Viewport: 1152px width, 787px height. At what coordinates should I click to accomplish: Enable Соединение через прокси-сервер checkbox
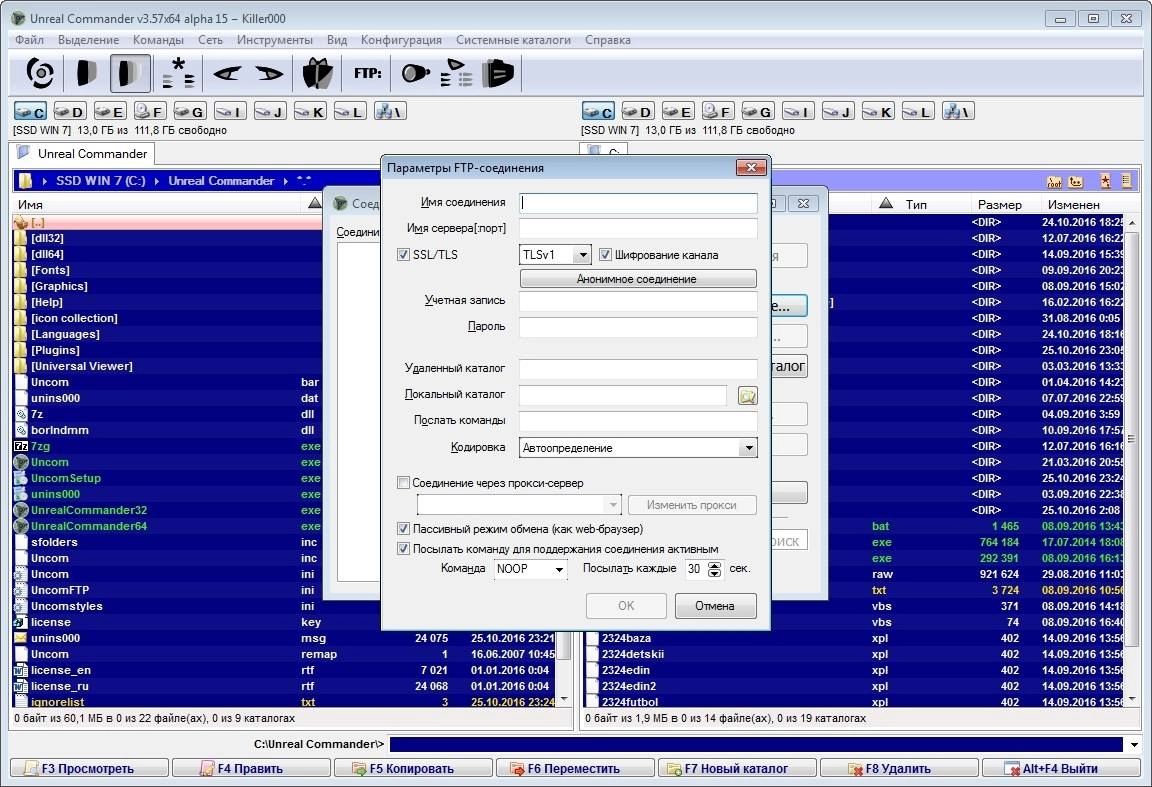pos(403,483)
